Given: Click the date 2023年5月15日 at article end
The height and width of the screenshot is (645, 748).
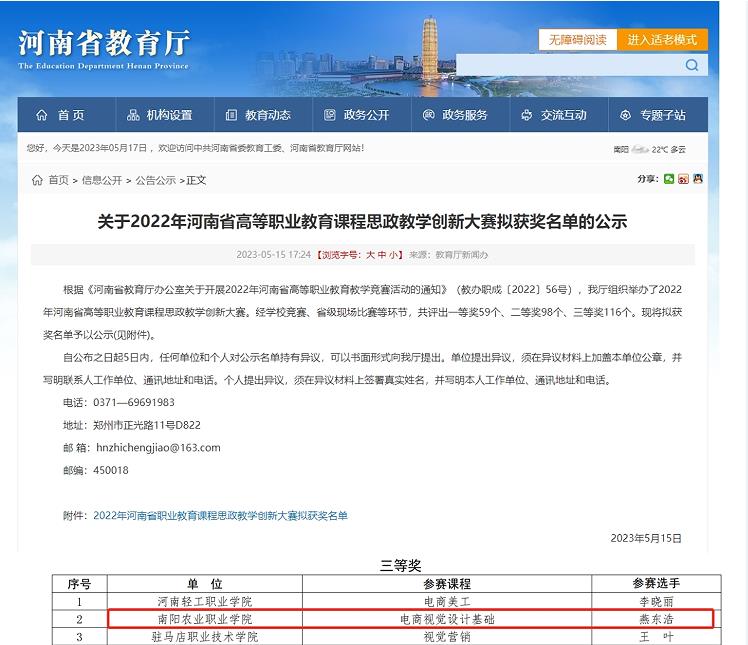Looking at the screenshot, I should pos(646,538).
